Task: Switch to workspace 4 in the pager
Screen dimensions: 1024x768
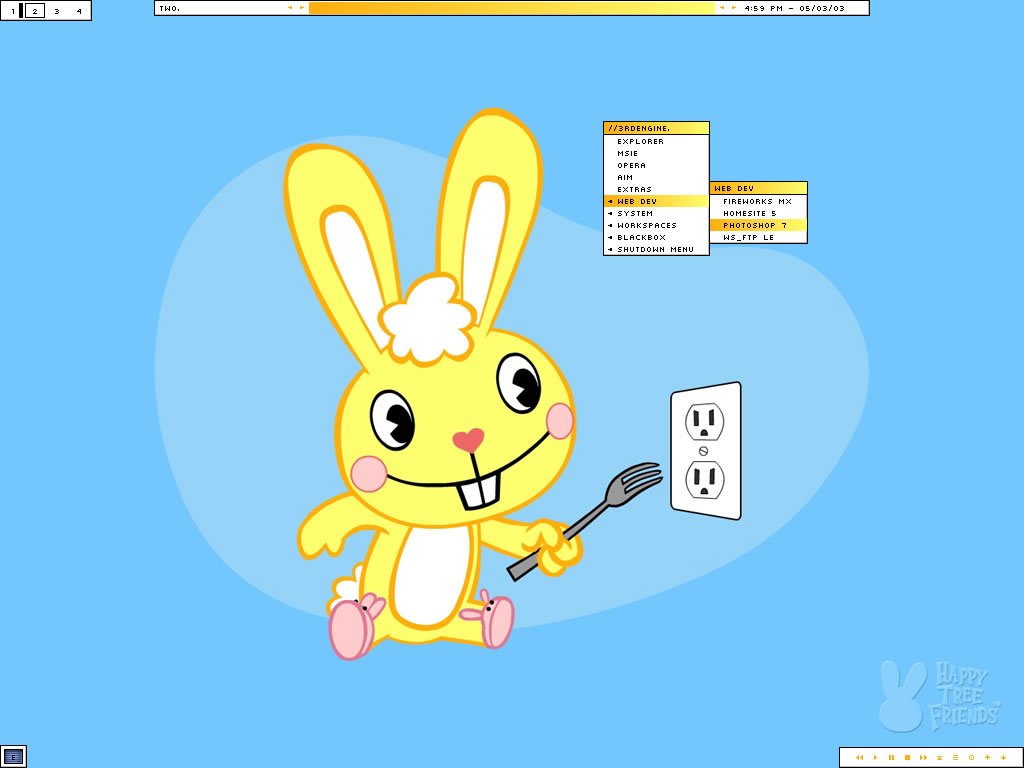Action: click(x=79, y=11)
